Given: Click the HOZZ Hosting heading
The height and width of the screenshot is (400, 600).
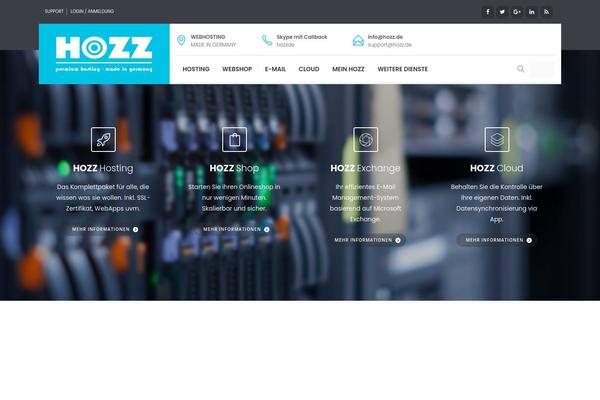Looking at the screenshot, I should coord(103,168).
